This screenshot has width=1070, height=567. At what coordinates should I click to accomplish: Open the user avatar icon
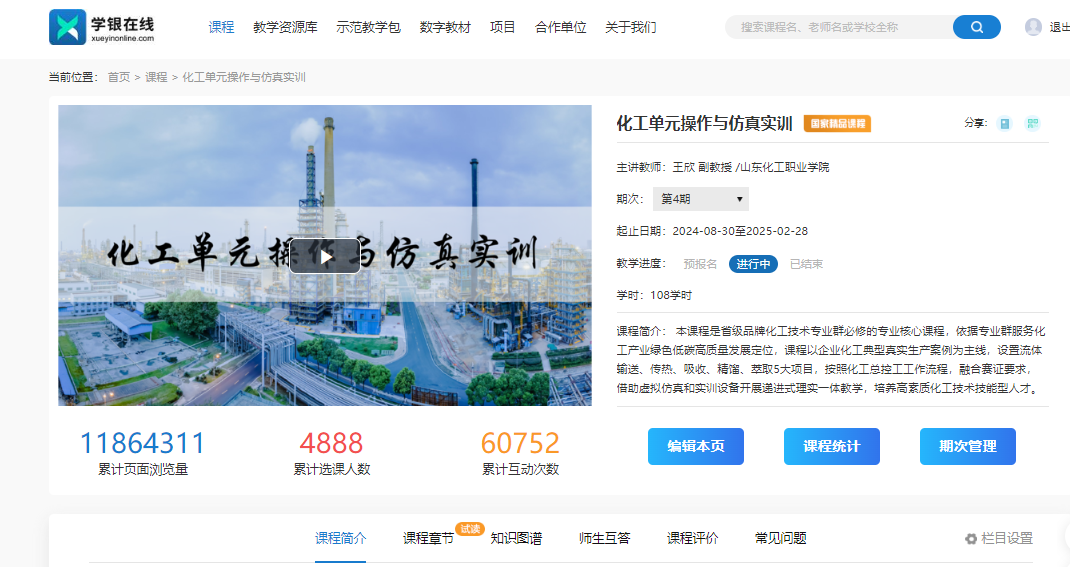(1033, 27)
